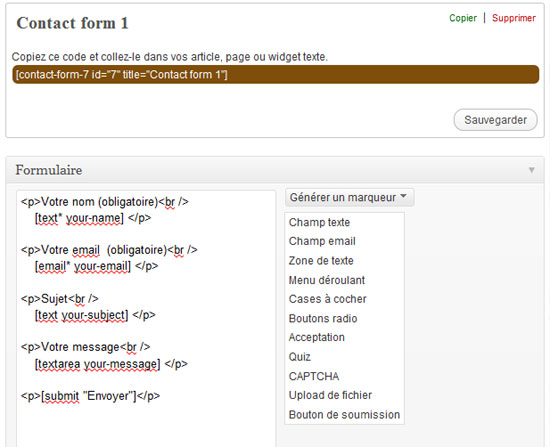Click the '<p>Sujet<br />' line
The height and width of the screenshot is (447, 550).
tap(60, 299)
